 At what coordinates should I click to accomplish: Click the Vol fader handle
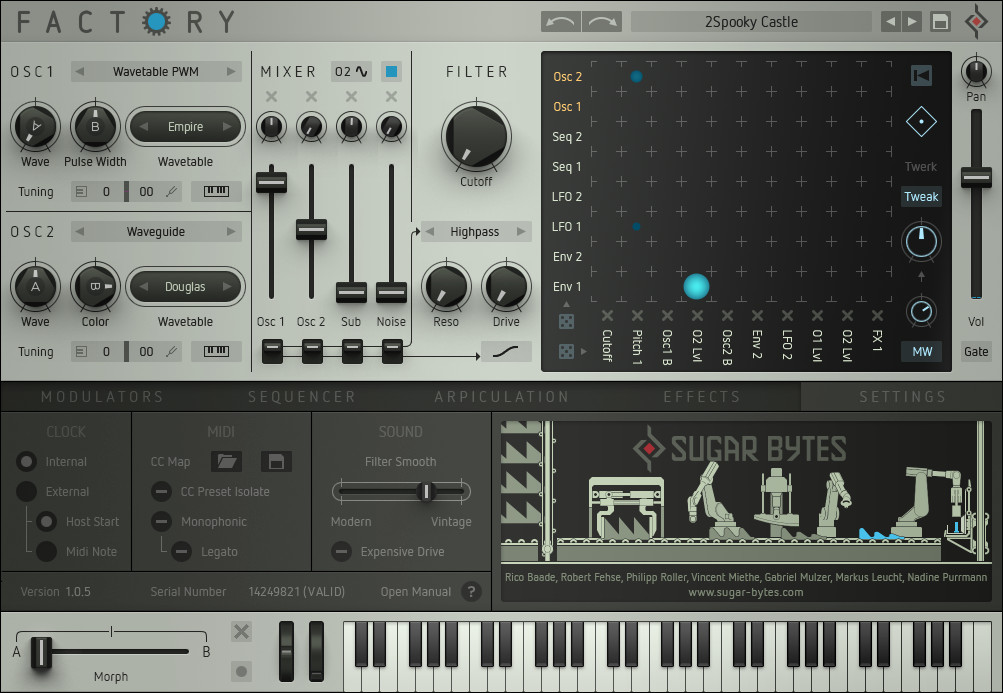pos(976,177)
